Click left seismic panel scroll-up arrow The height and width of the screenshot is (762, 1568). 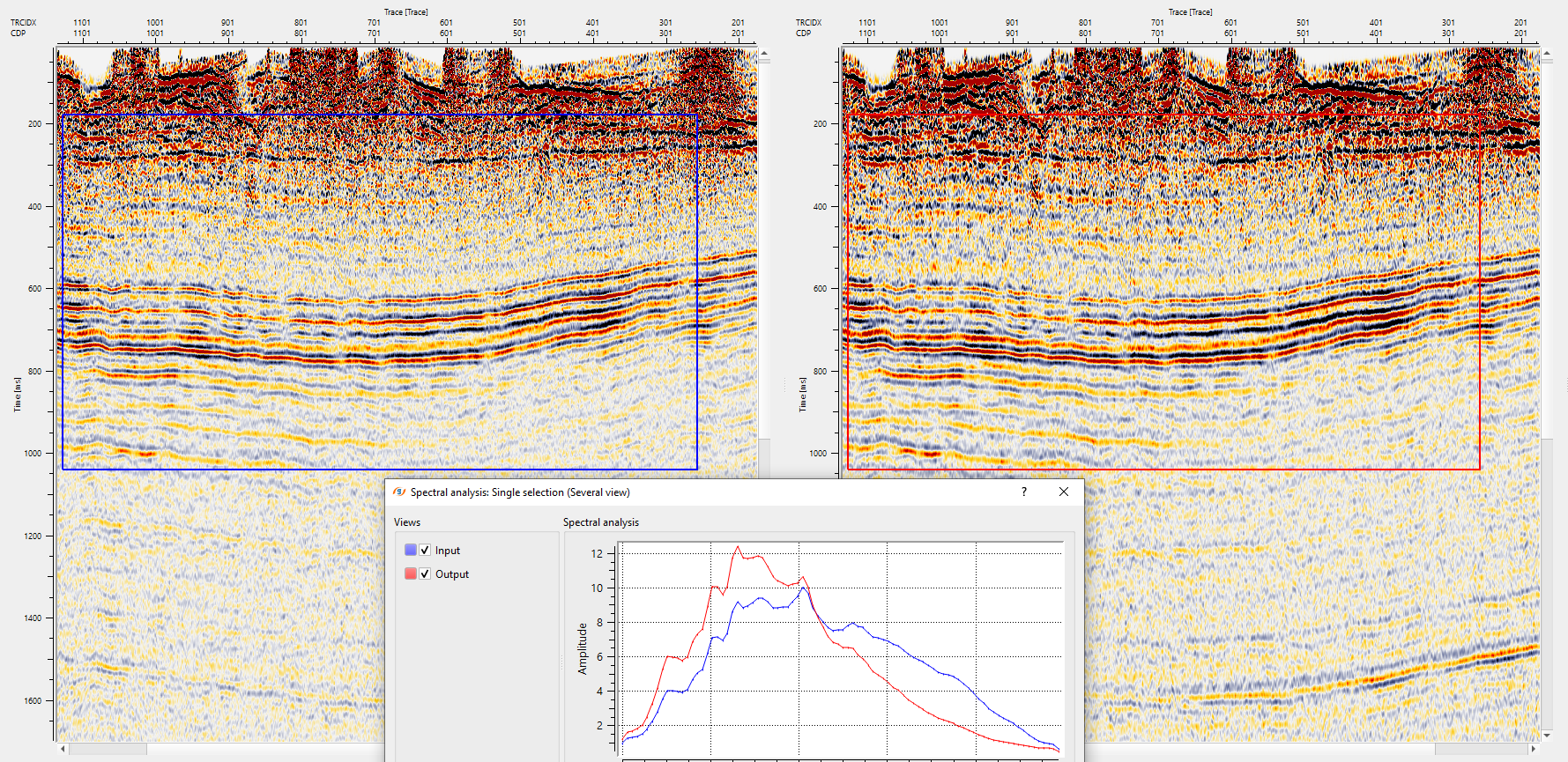764,54
